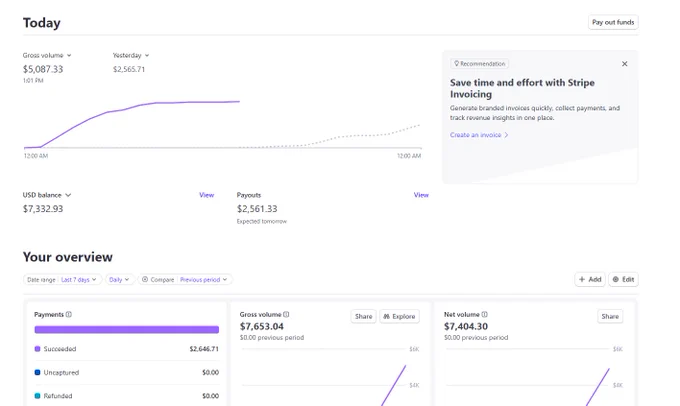Click the purple Succeeded payments progress bar
680x406 pixels.
point(127,330)
